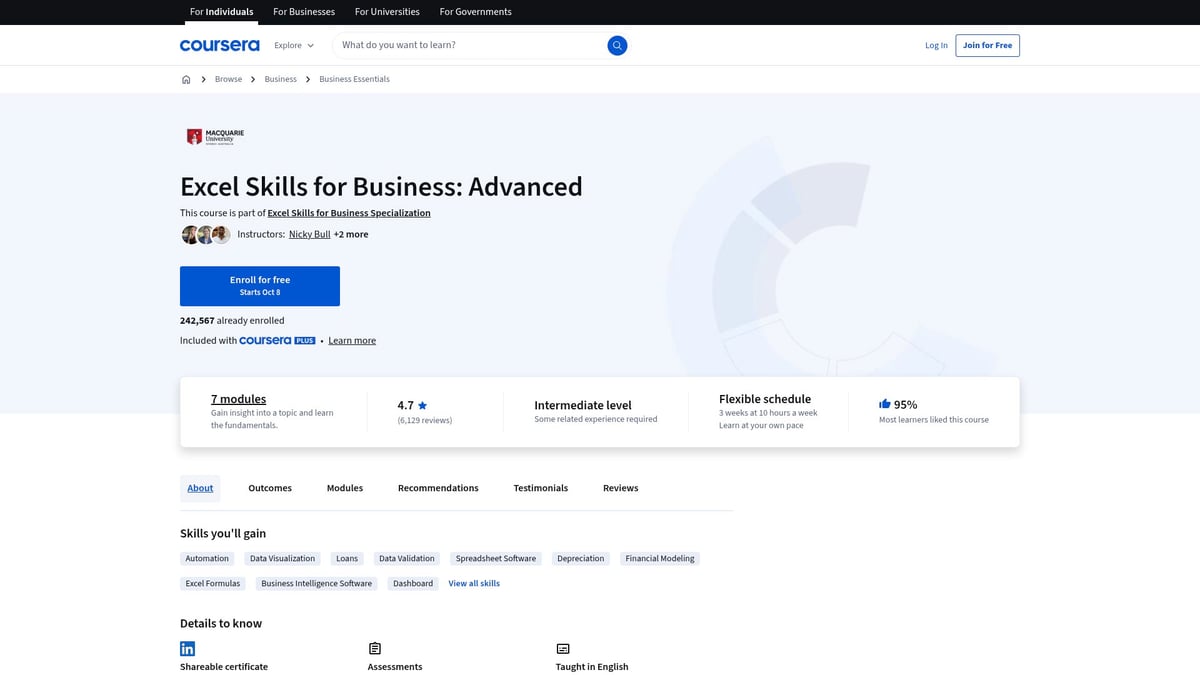Click the thumbs up icon near 95%
Screen dimensions: 1200x675
coord(884,403)
